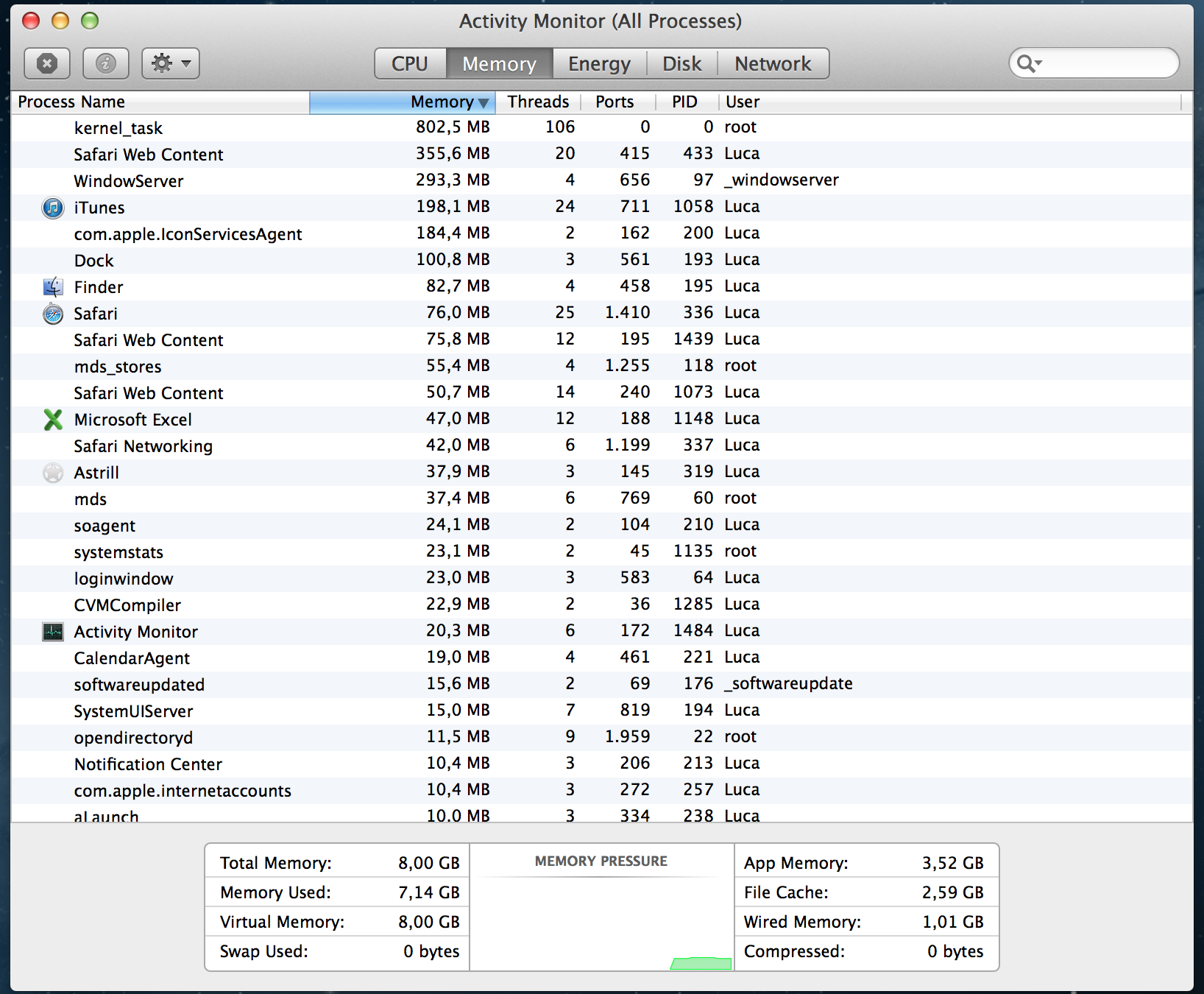Select Safari Web Content with PID 1439

[602, 340]
